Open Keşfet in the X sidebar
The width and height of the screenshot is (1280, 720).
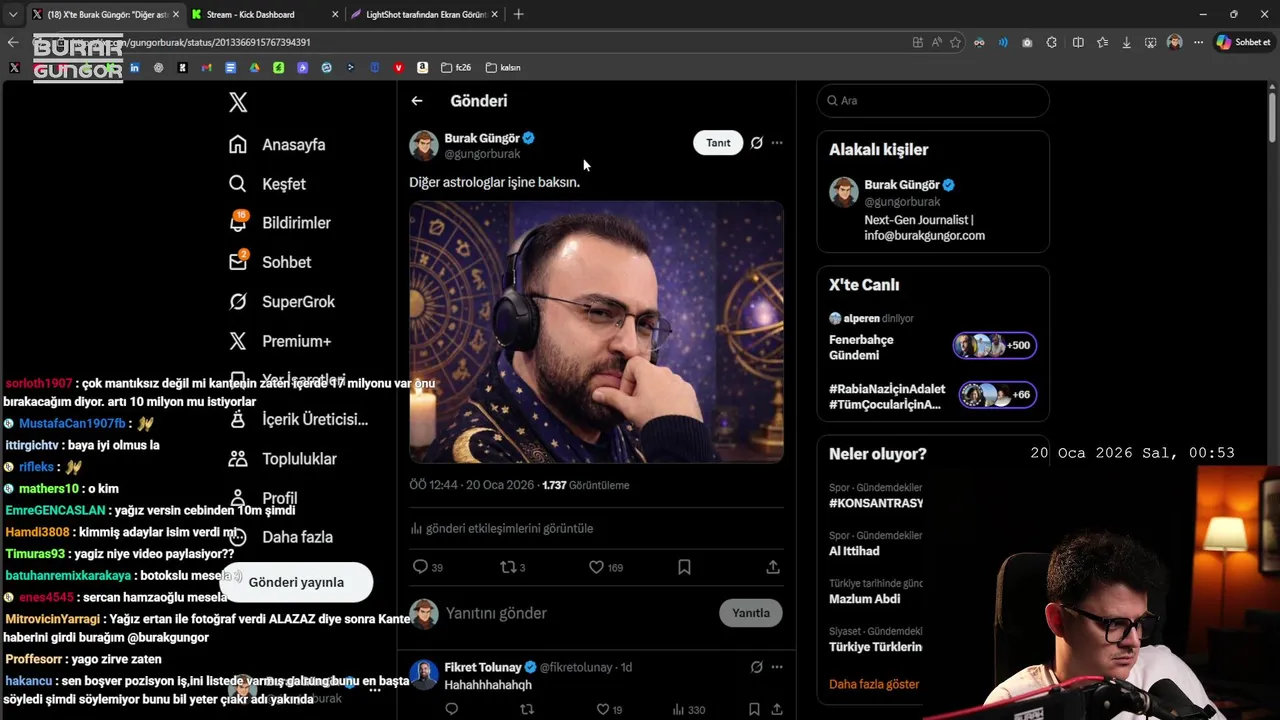(267, 184)
